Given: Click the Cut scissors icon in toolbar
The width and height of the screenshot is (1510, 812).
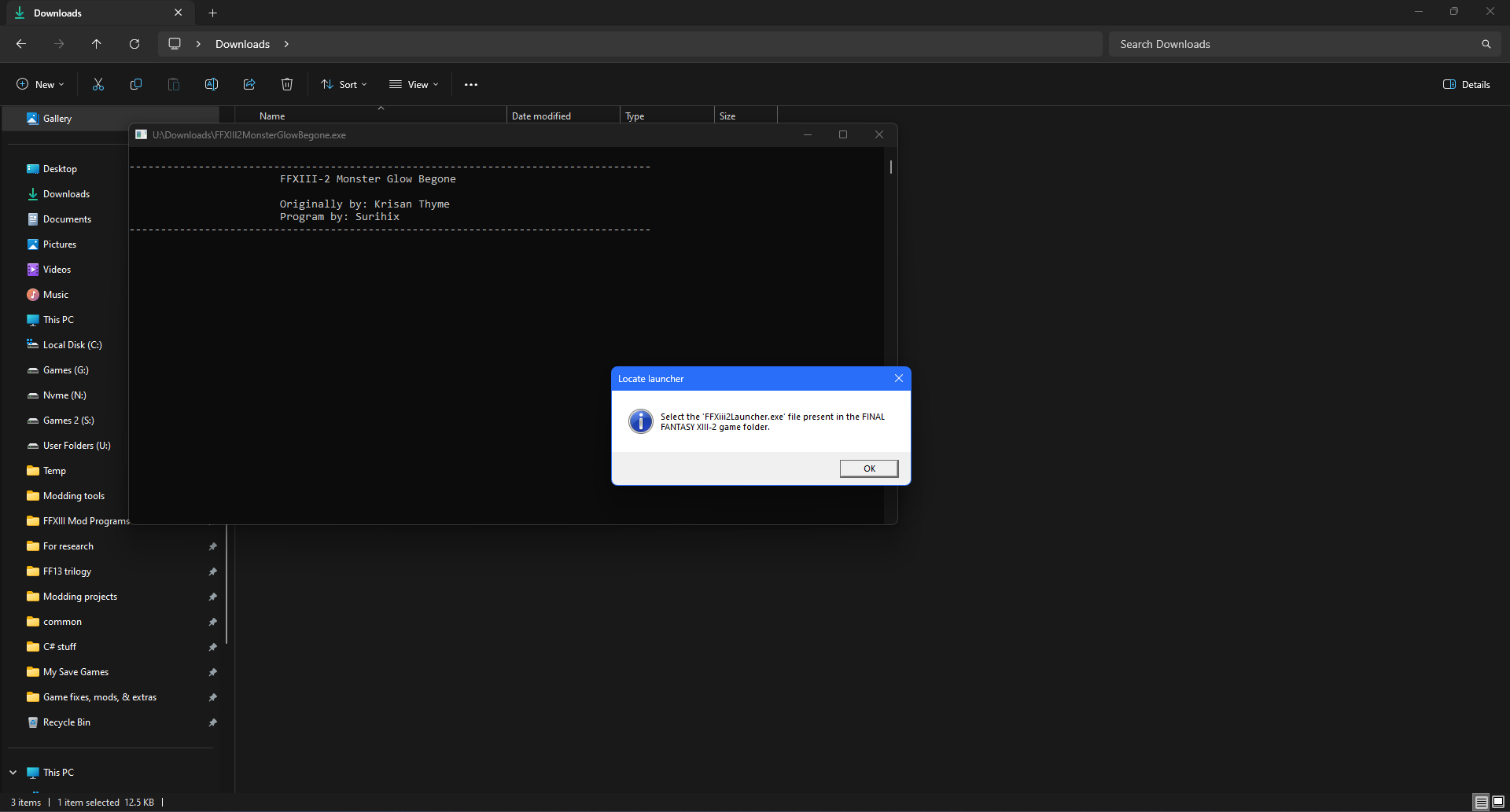Looking at the screenshot, I should click(98, 84).
